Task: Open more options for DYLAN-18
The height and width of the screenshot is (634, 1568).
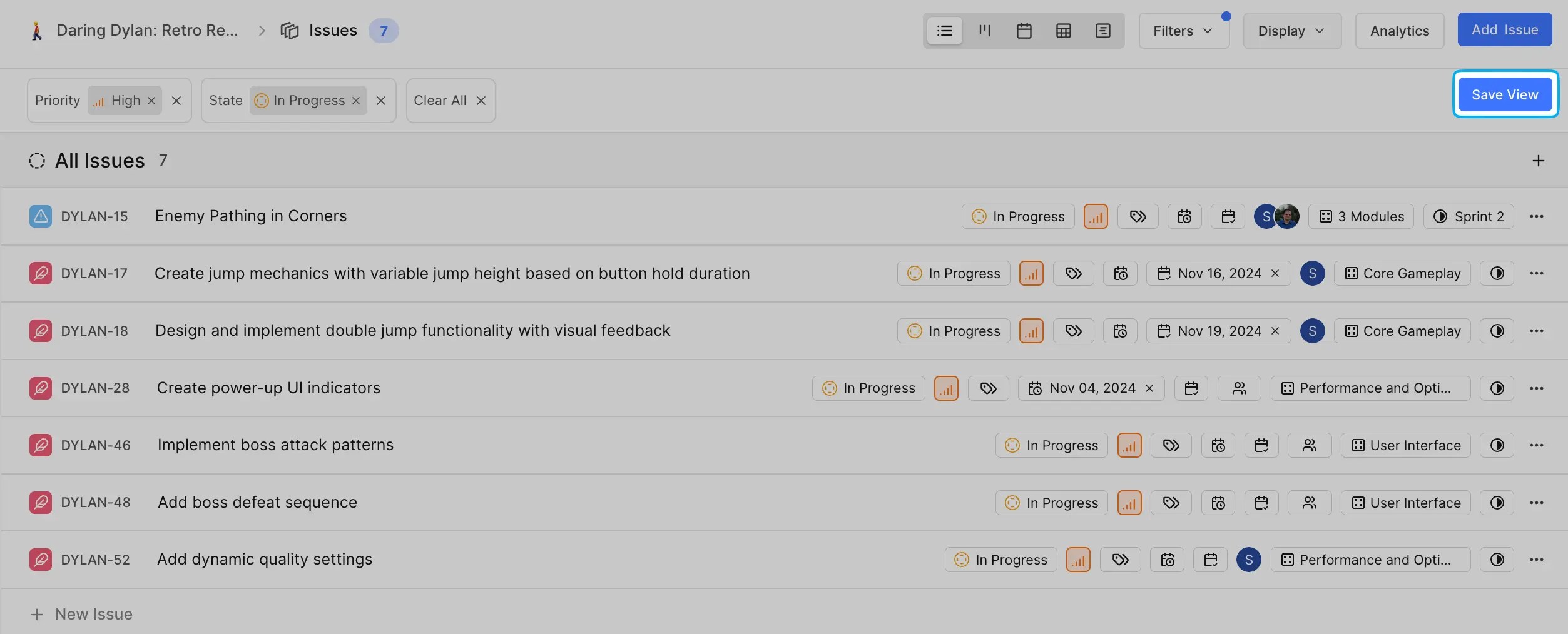Action: 1536,331
